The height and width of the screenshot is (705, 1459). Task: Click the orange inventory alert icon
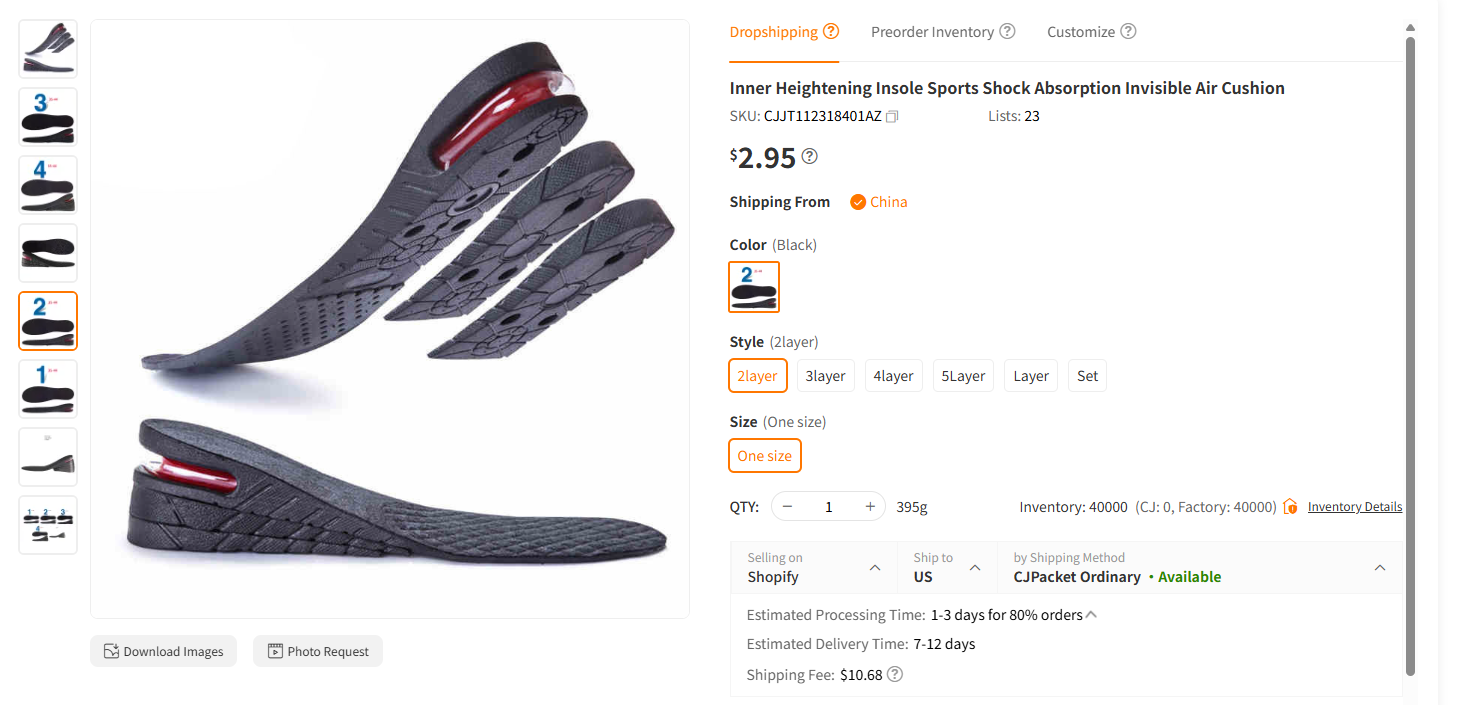tap(1290, 506)
